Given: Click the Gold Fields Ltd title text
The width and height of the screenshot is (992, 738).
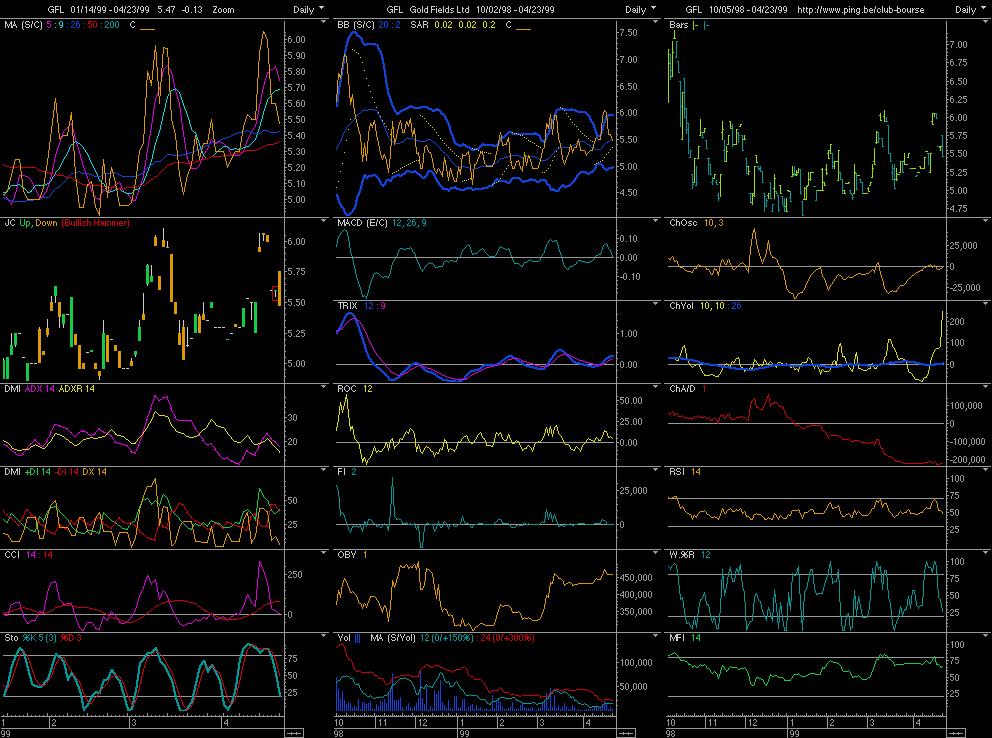Looking at the screenshot, I should (440, 9).
